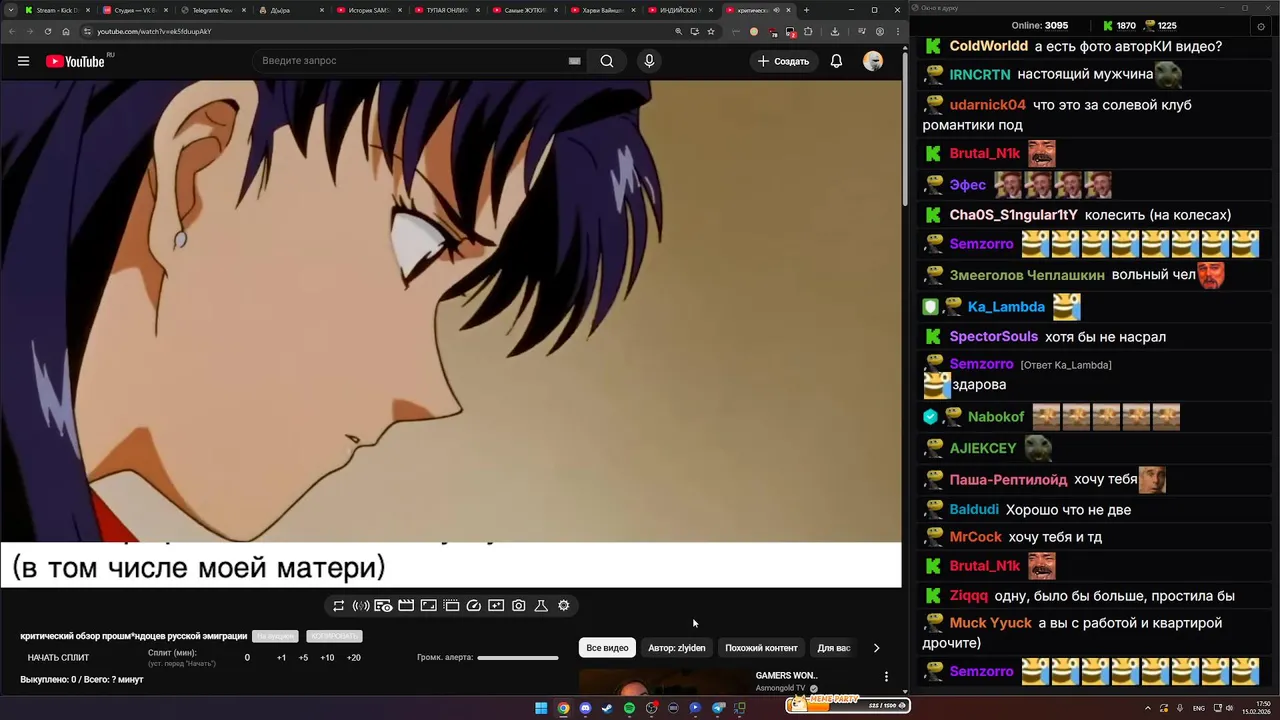
Task: Open Telegram from the taskbar
Action: tap(717, 708)
